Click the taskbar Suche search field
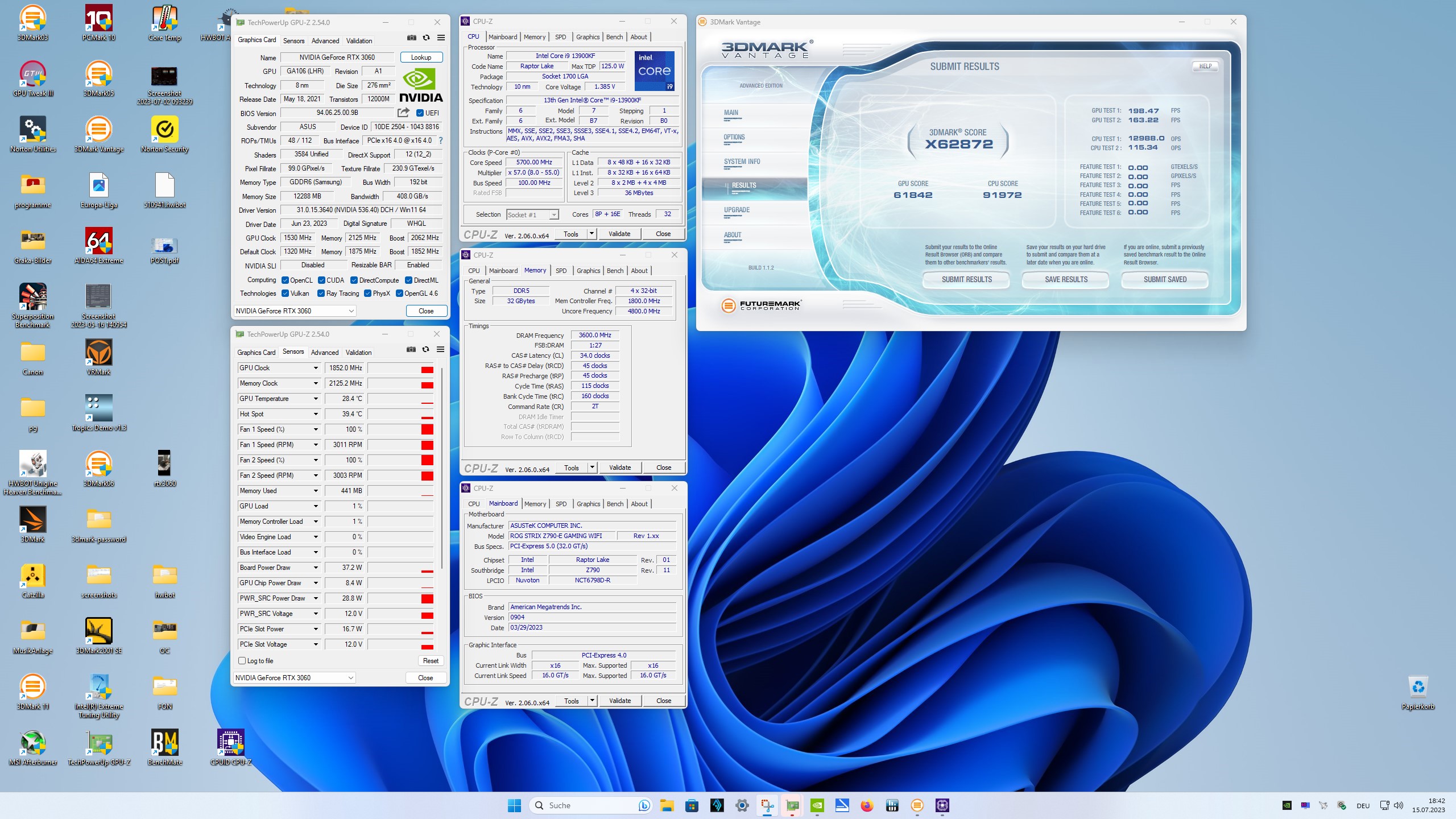This screenshot has height=819, width=1456. point(591,805)
